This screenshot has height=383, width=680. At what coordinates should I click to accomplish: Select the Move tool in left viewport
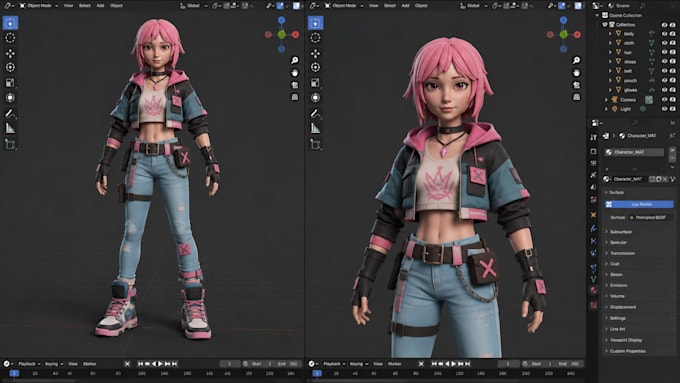tap(10, 53)
